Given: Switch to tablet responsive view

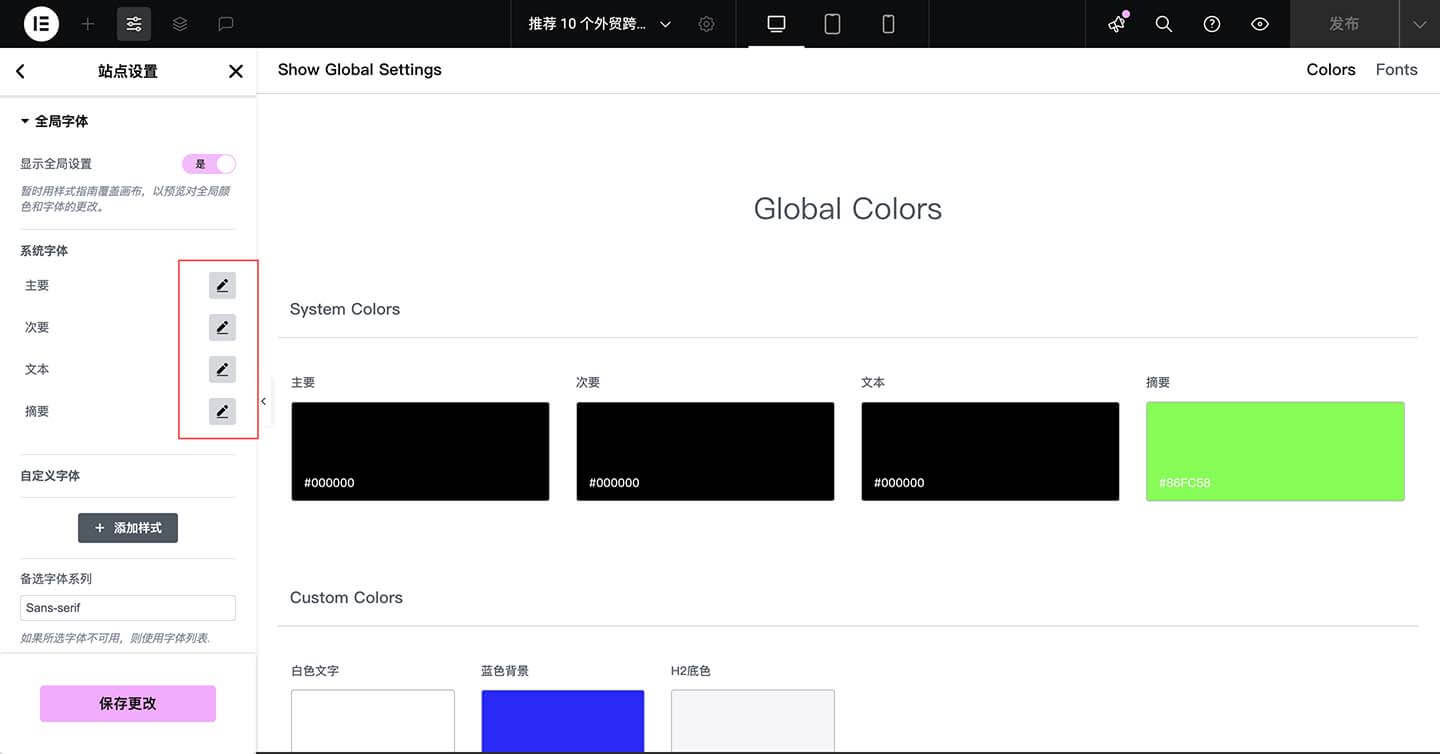Looking at the screenshot, I should [x=832, y=24].
